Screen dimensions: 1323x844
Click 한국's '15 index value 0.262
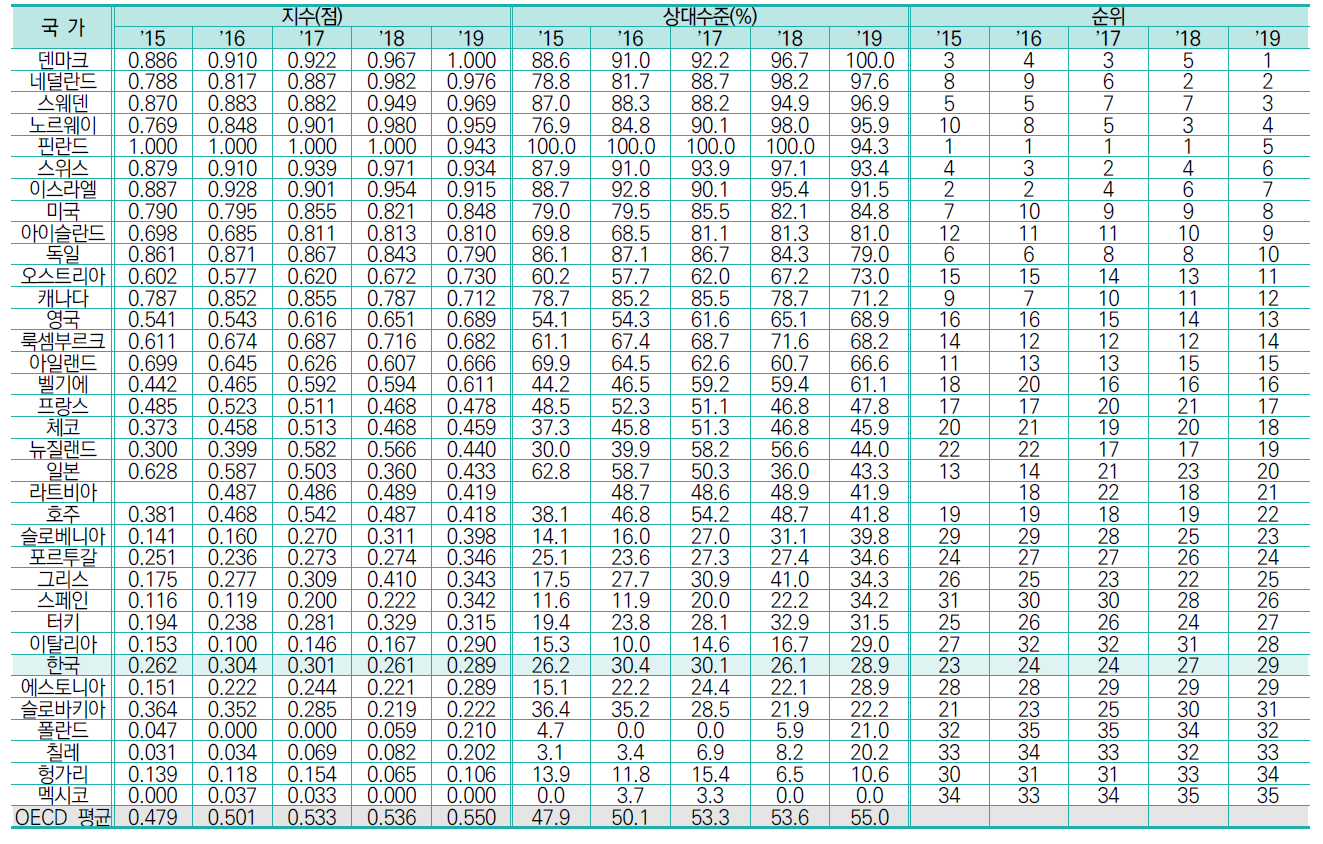(153, 664)
